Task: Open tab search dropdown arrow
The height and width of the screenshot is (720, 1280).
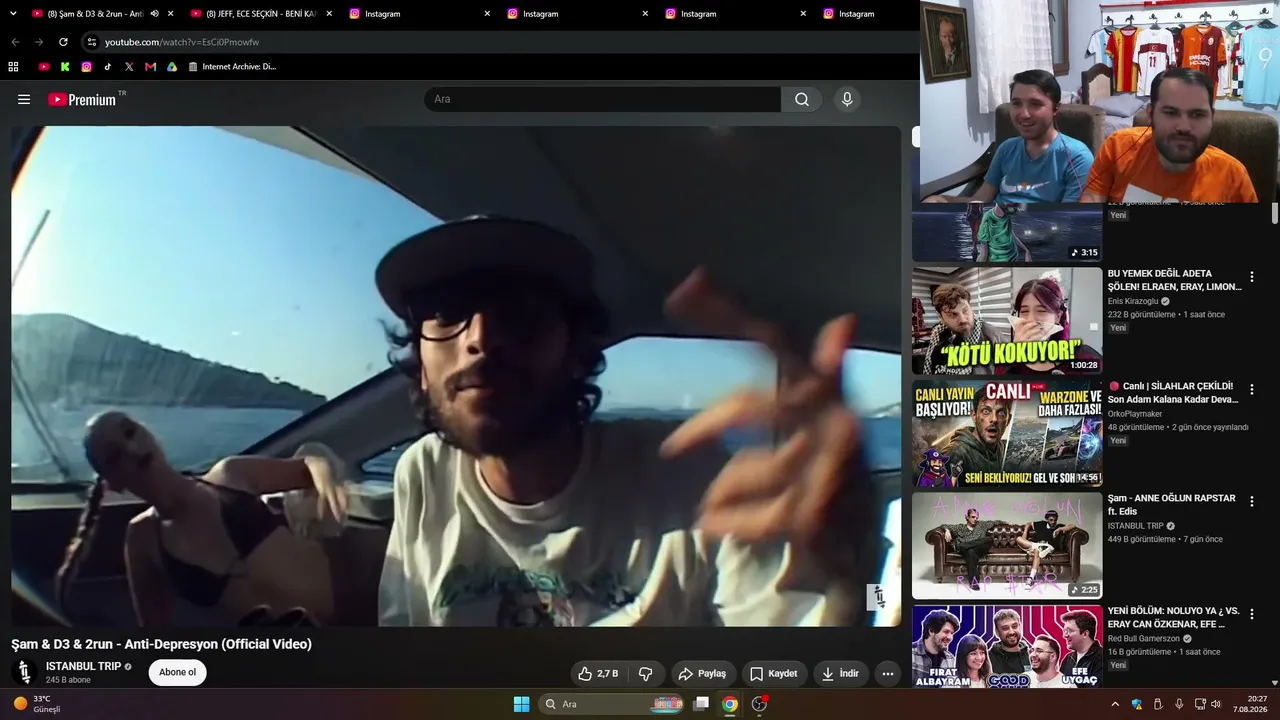Action: [13, 14]
